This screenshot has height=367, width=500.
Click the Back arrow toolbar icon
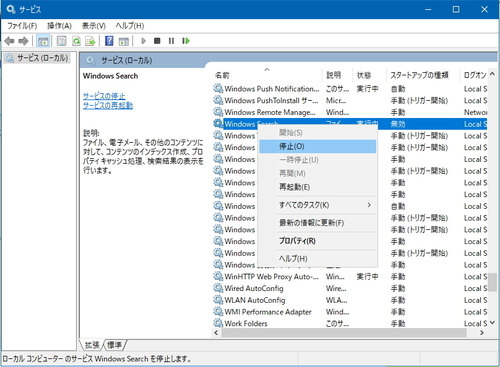[x=9, y=41]
